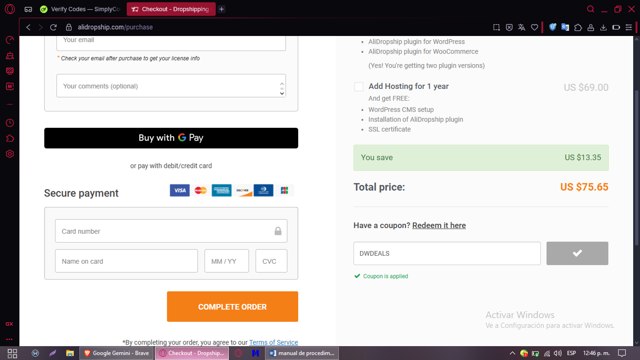The width and height of the screenshot is (640, 360).
Task: Go forward to the next page
Action: tap(40, 27)
